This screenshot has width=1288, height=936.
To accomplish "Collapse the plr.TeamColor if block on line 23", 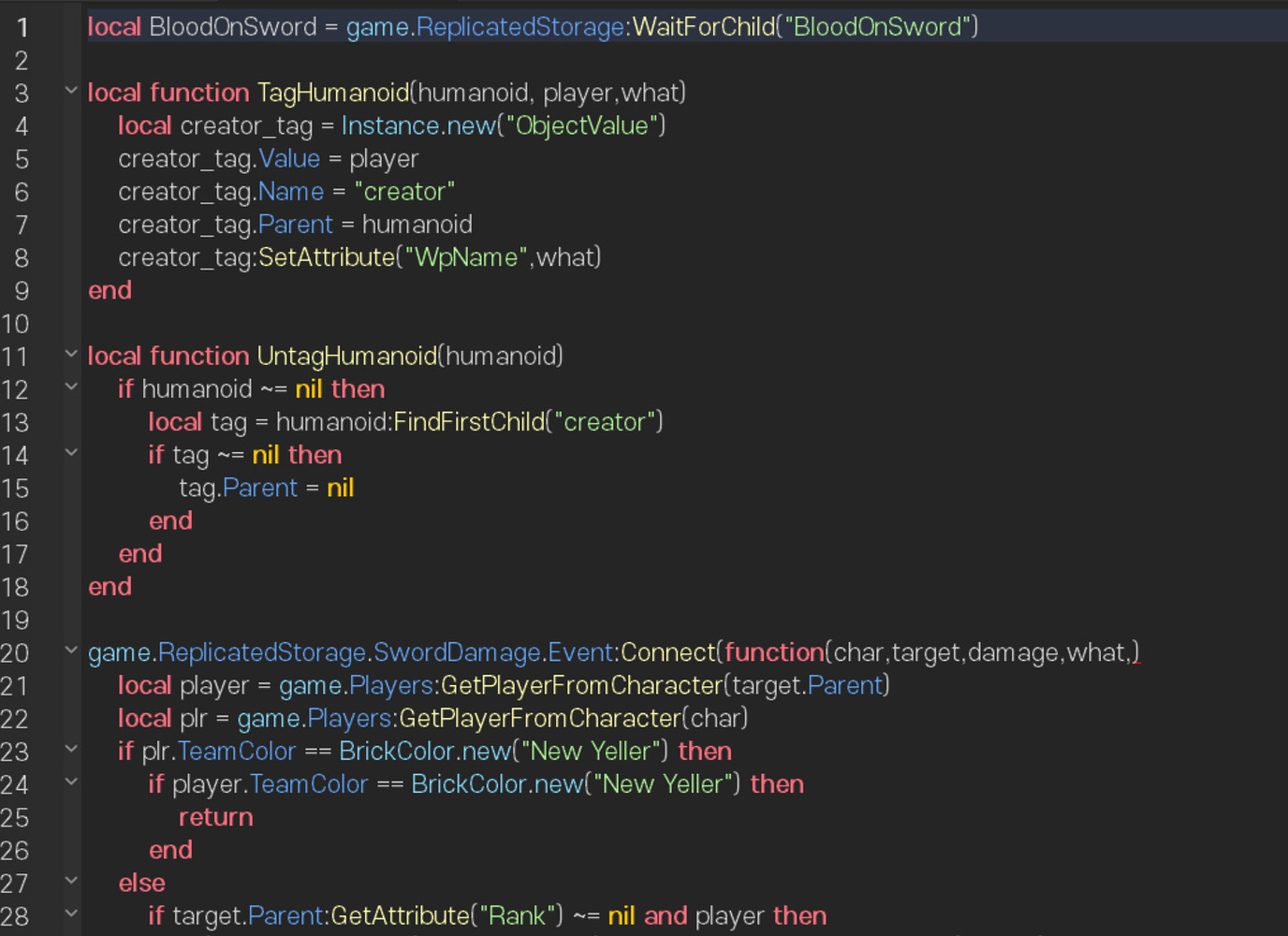I will click(x=71, y=750).
